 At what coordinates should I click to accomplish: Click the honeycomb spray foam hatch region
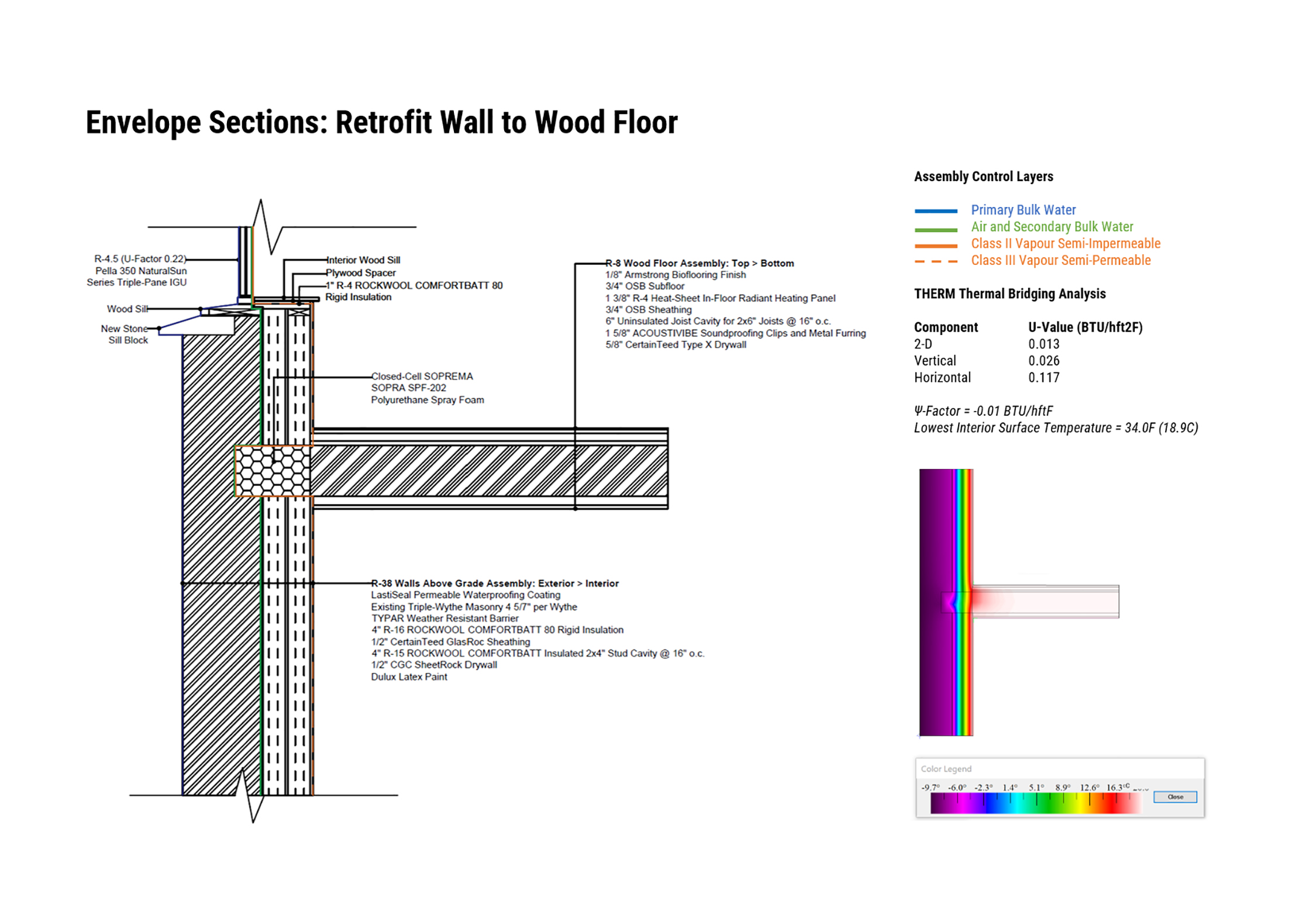(x=272, y=471)
